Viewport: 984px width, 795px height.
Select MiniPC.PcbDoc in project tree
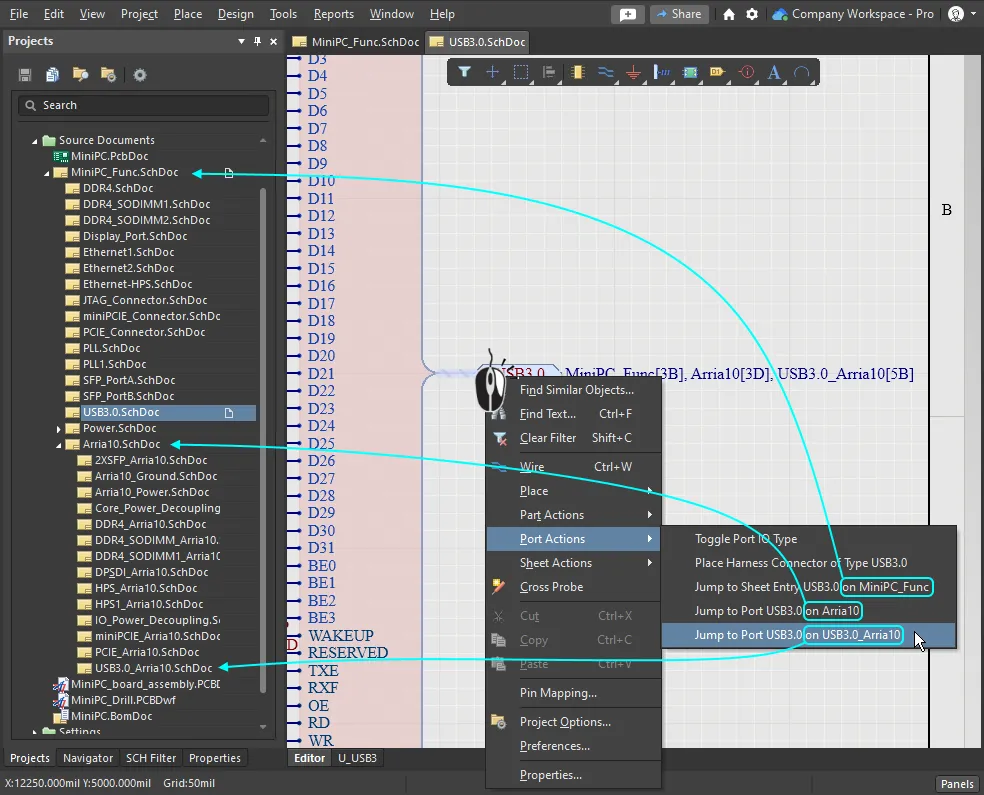point(109,156)
